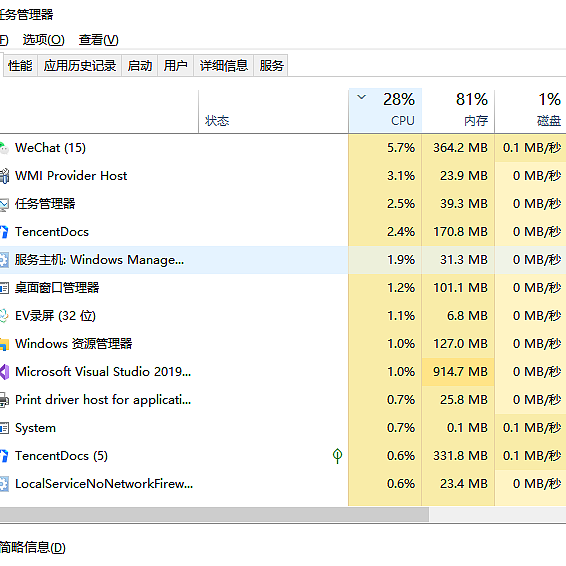Select the TencentDocs process name
The image size is (566, 566).
(x=52, y=232)
